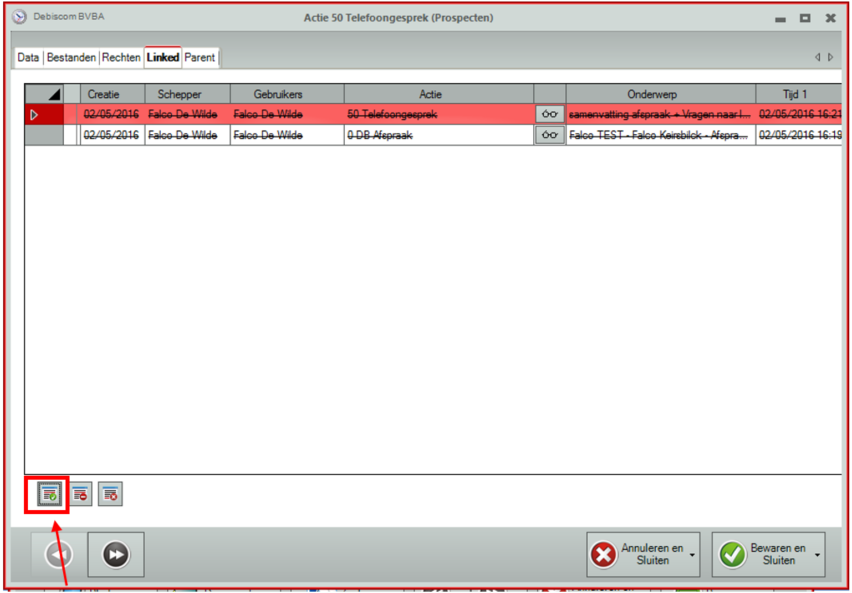This screenshot has height=593, width=852.
Task: Click the link action icon with green check
Action: pyautogui.click(x=47, y=493)
